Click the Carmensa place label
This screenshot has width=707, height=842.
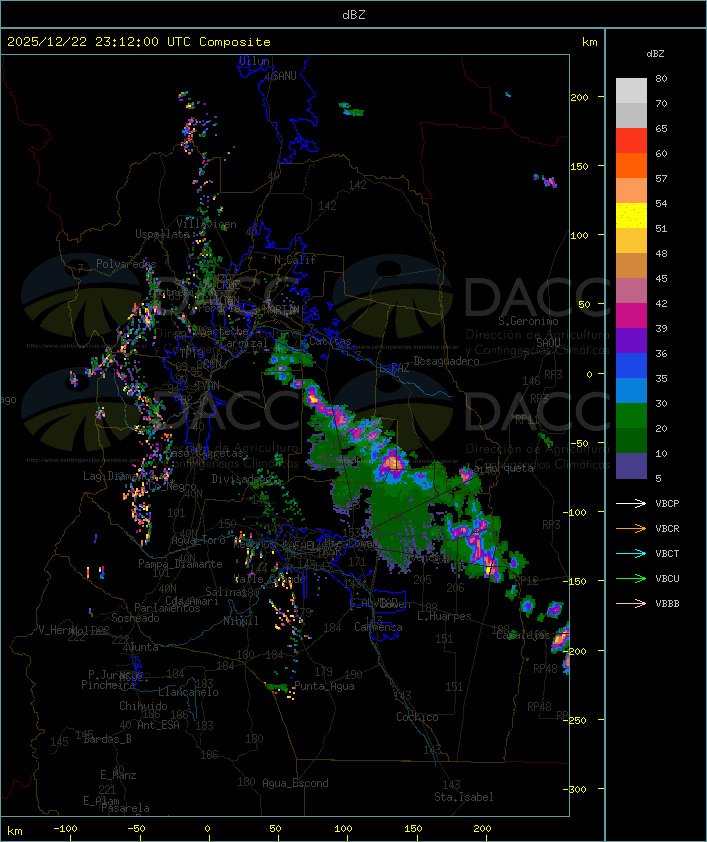click(378, 627)
